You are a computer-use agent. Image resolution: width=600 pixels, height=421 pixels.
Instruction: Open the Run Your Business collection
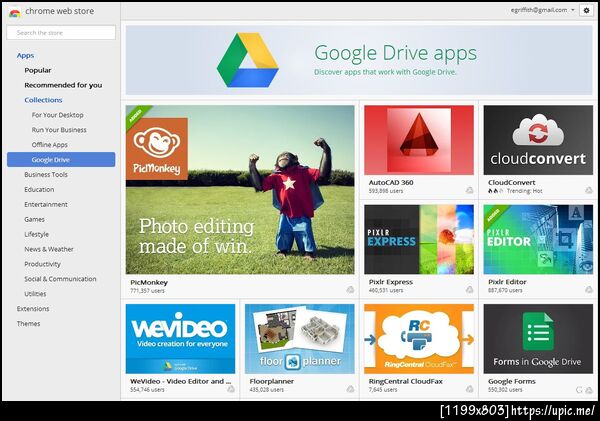tap(59, 130)
